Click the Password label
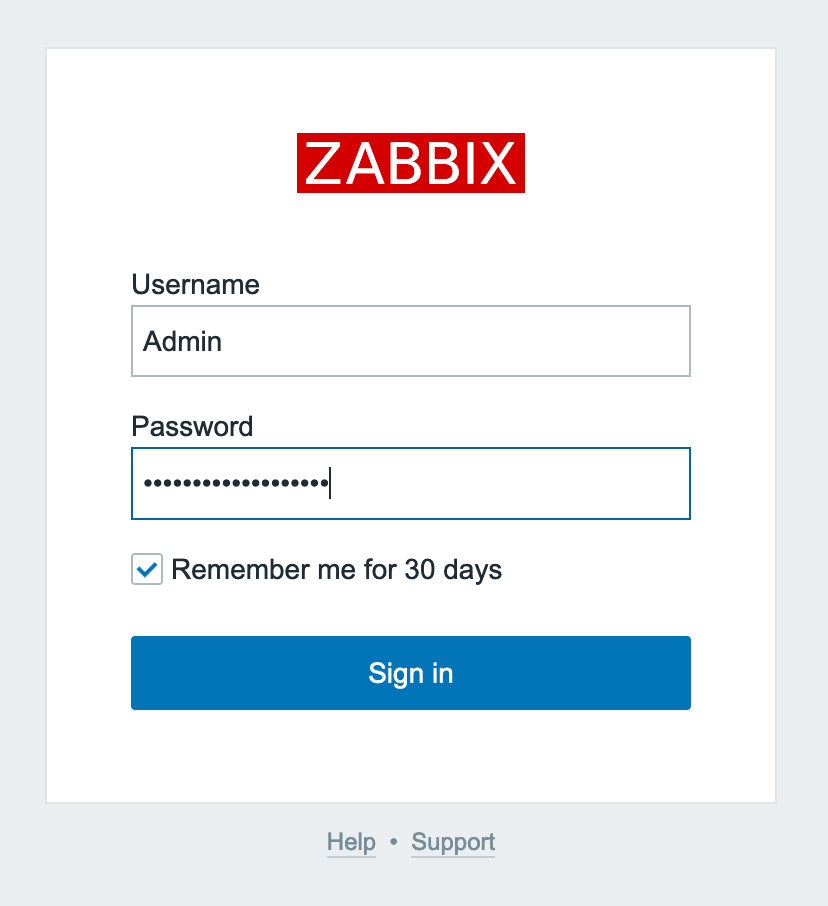This screenshot has height=906, width=828. (192, 426)
